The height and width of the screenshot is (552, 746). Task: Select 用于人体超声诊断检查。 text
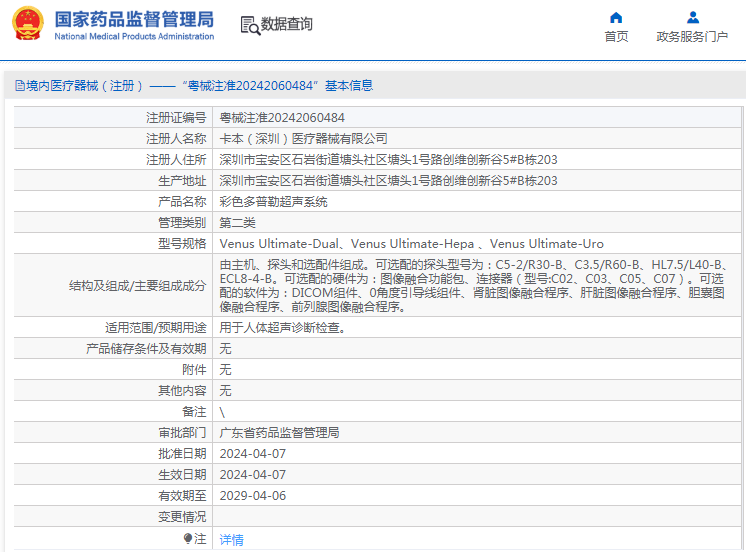283,327
